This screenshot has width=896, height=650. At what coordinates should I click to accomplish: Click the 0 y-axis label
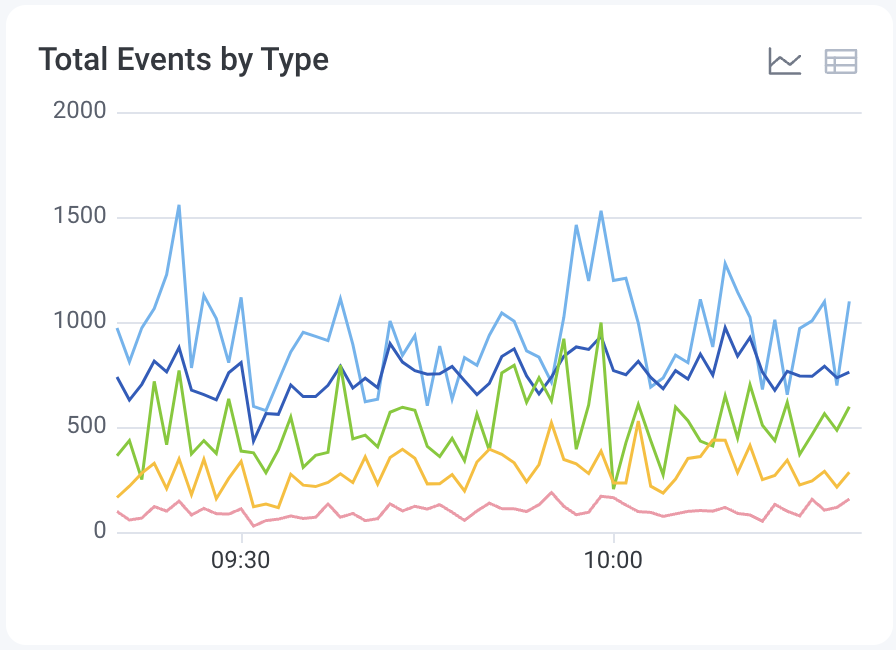coord(100,531)
